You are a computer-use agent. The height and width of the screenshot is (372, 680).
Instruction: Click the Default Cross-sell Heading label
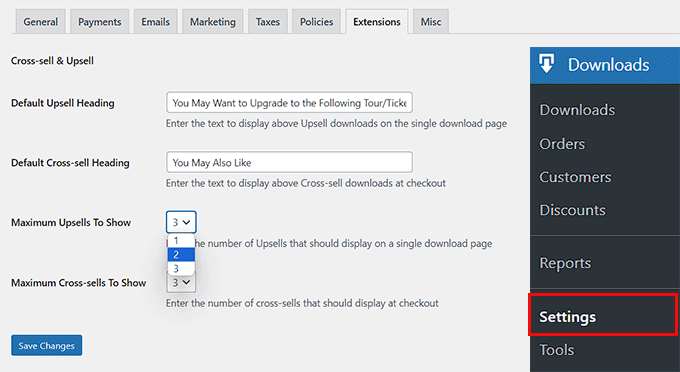(x=70, y=163)
